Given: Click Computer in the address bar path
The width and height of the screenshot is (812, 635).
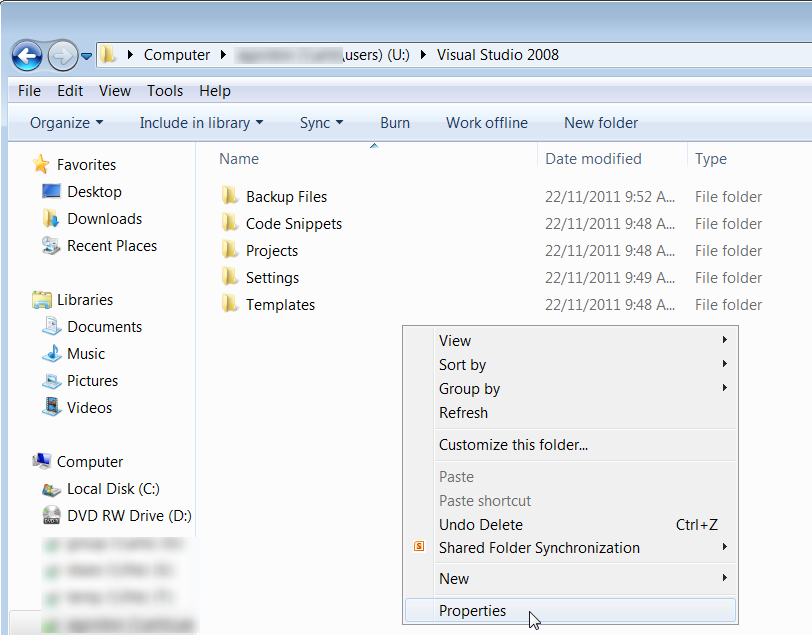Looking at the screenshot, I should coord(177,54).
